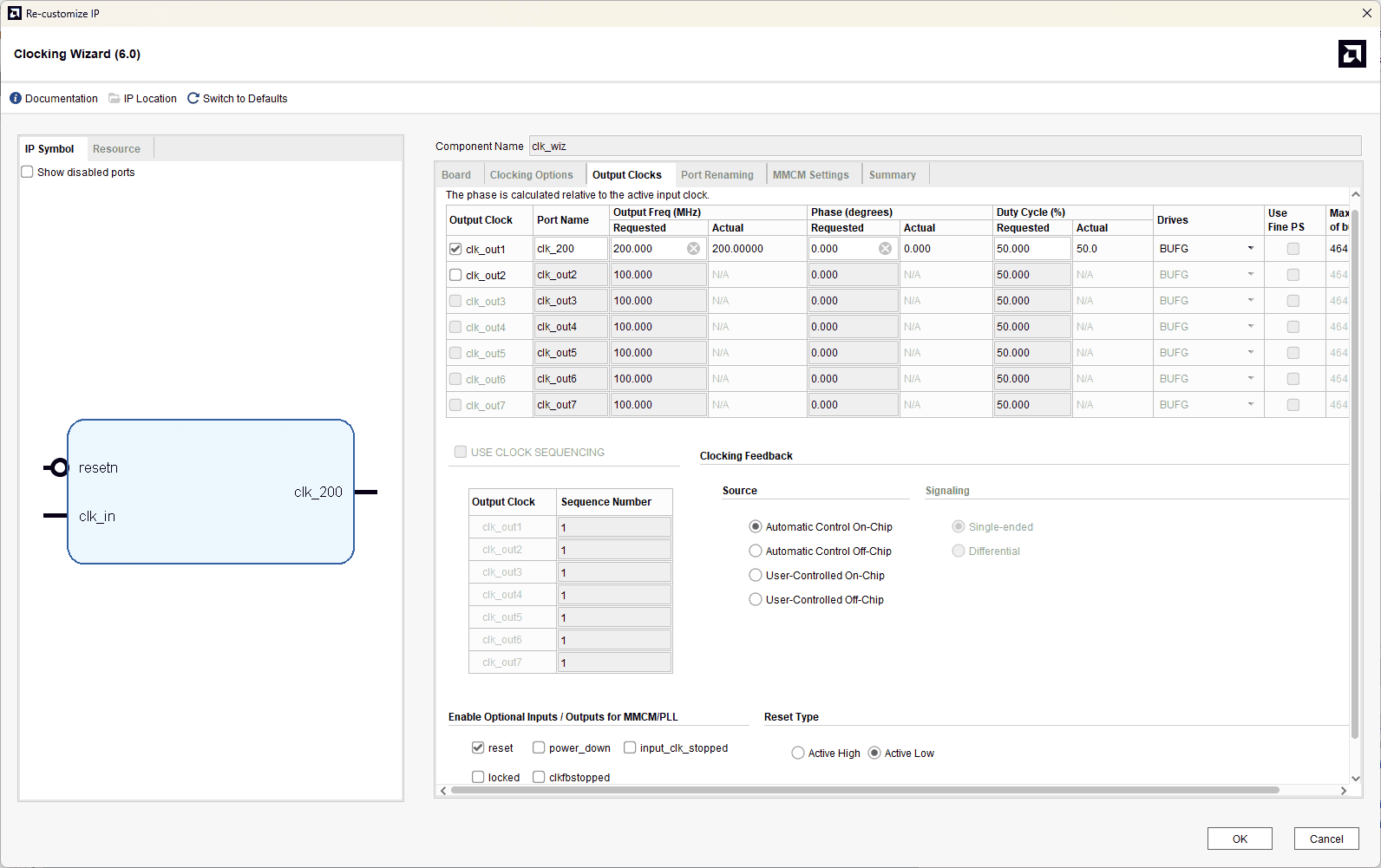Click Switch to Defaults refresh icon
Viewport: 1381px width, 868px height.
point(193,99)
